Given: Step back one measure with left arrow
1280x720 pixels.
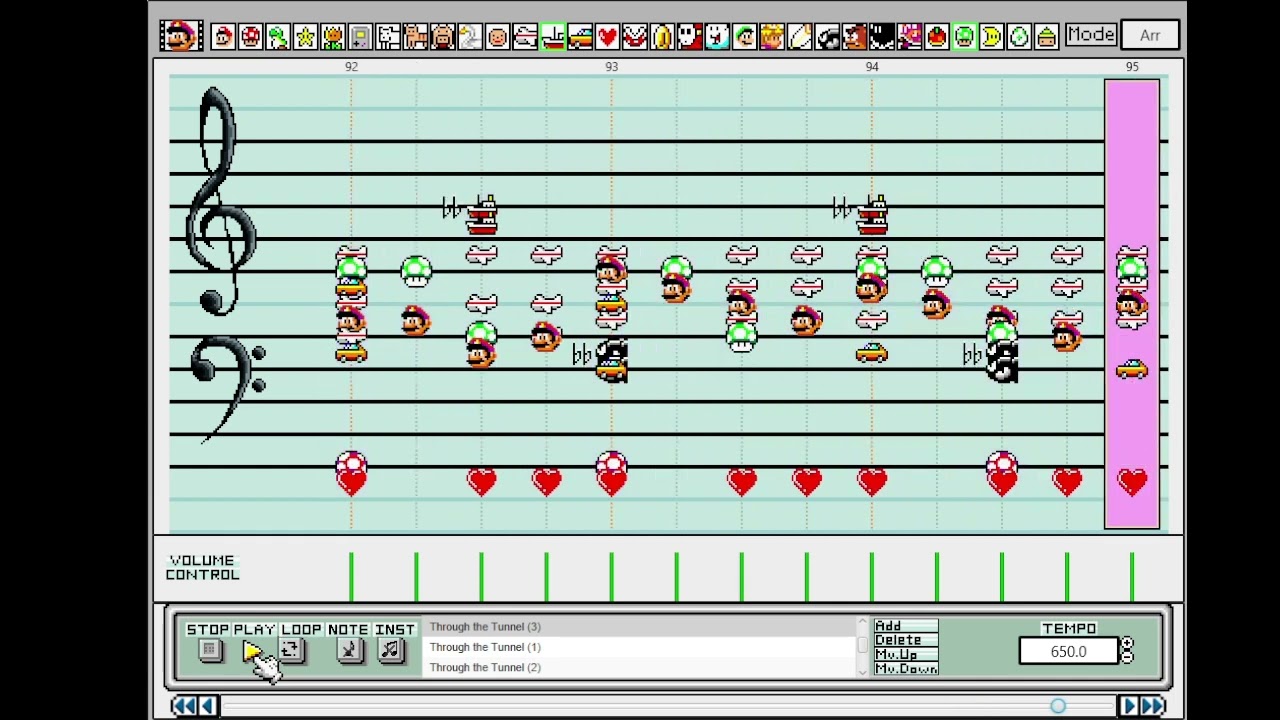Looking at the screenshot, I should (208, 706).
